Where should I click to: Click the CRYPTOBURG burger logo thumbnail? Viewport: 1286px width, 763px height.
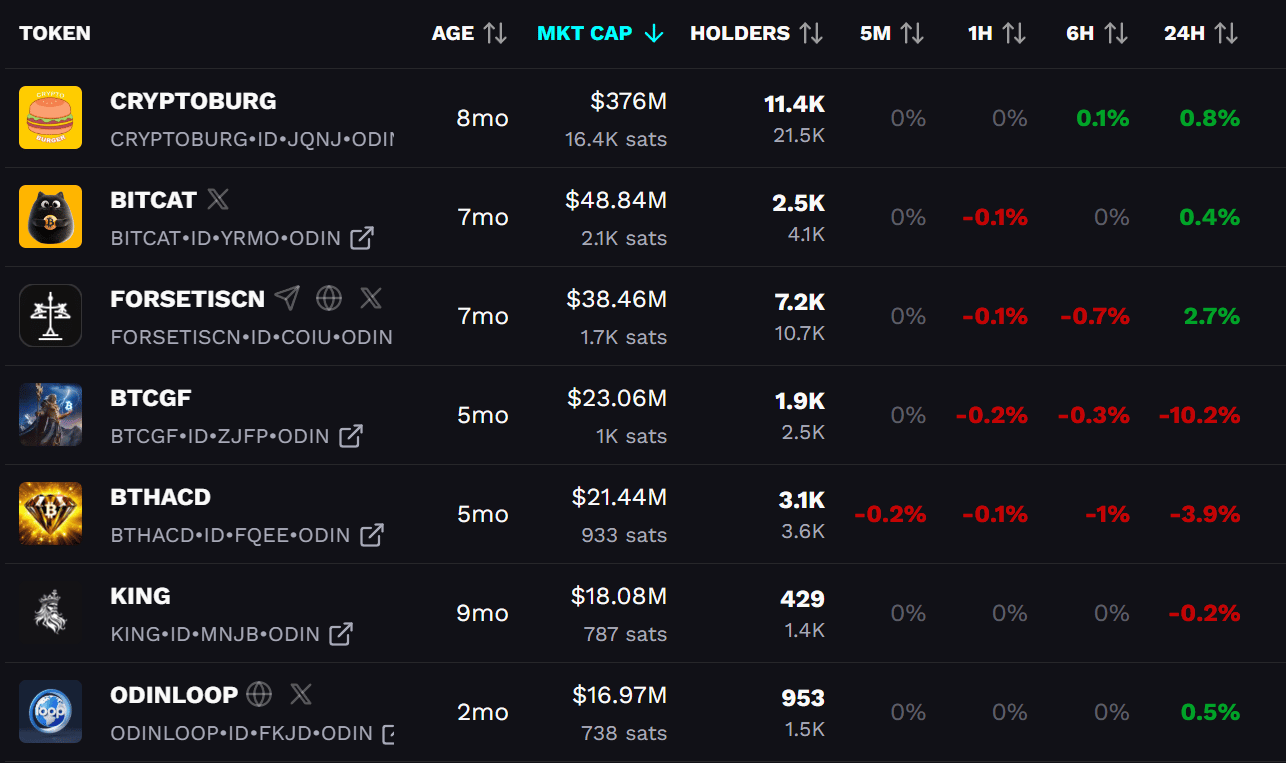(50, 118)
